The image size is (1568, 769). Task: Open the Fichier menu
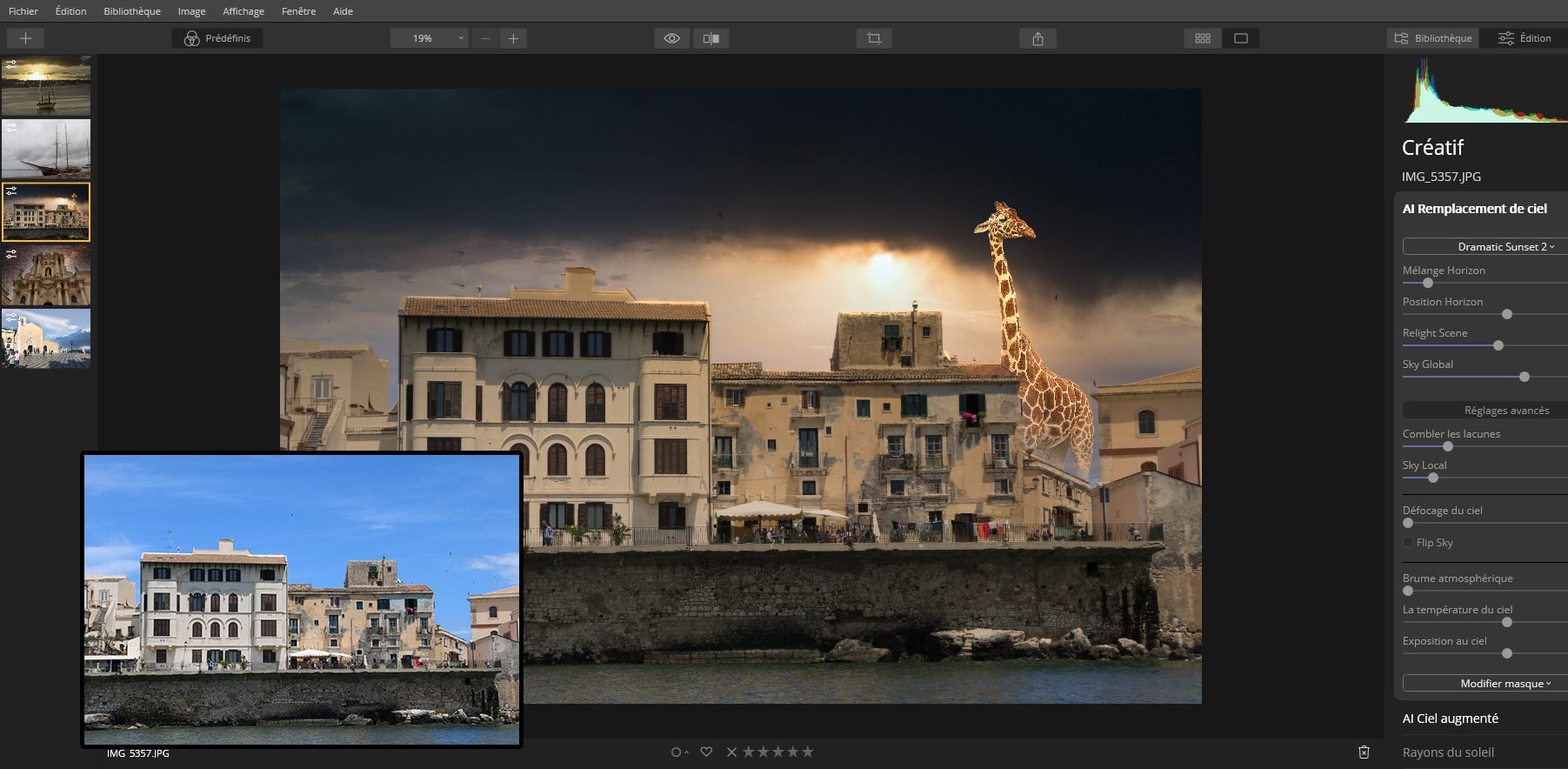[23, 11]
